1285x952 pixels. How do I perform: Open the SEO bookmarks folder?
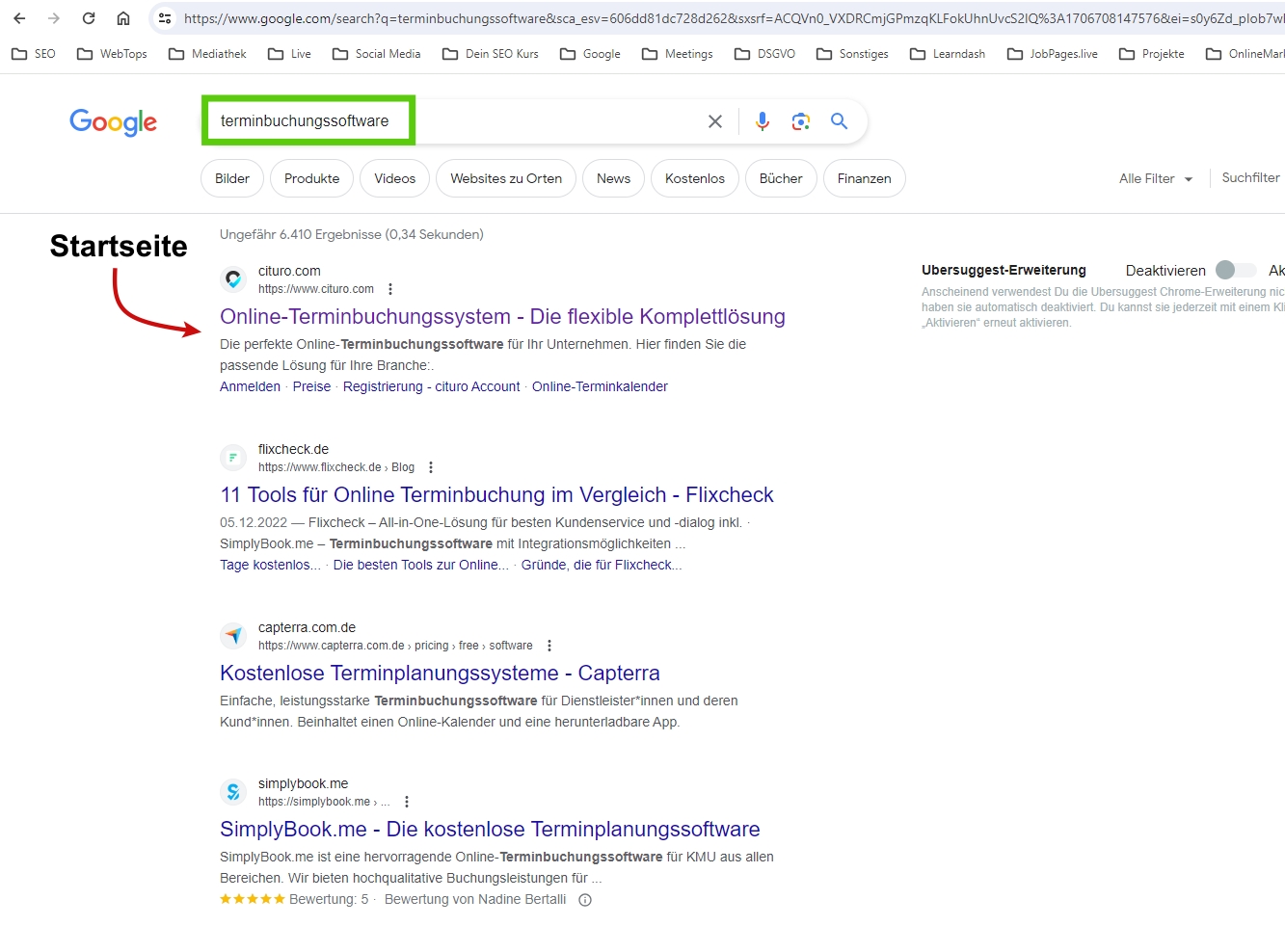coord(34,54)
